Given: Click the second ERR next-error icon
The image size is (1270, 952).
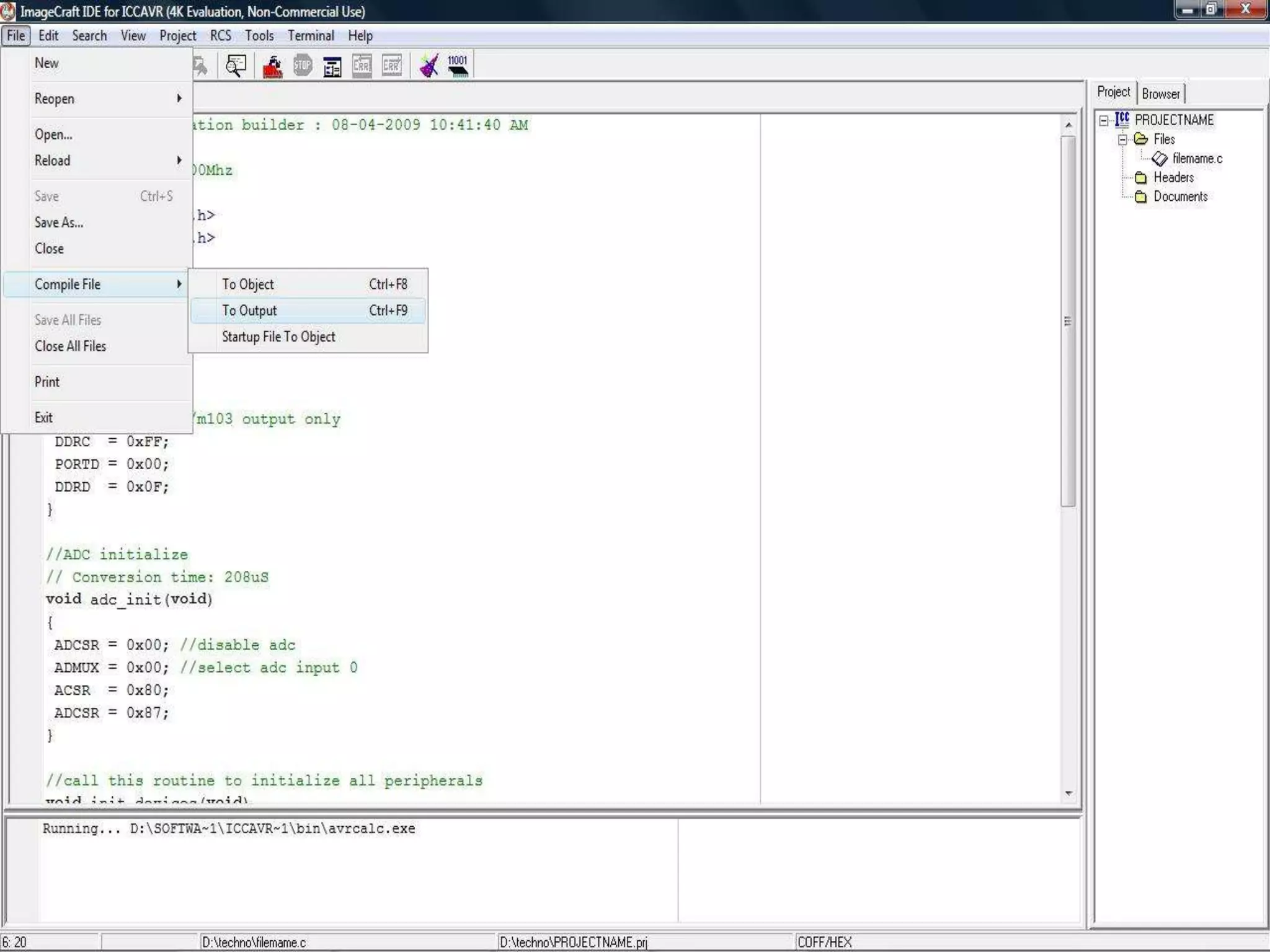Looking at the screenshot, I should (x=392, y=66).
